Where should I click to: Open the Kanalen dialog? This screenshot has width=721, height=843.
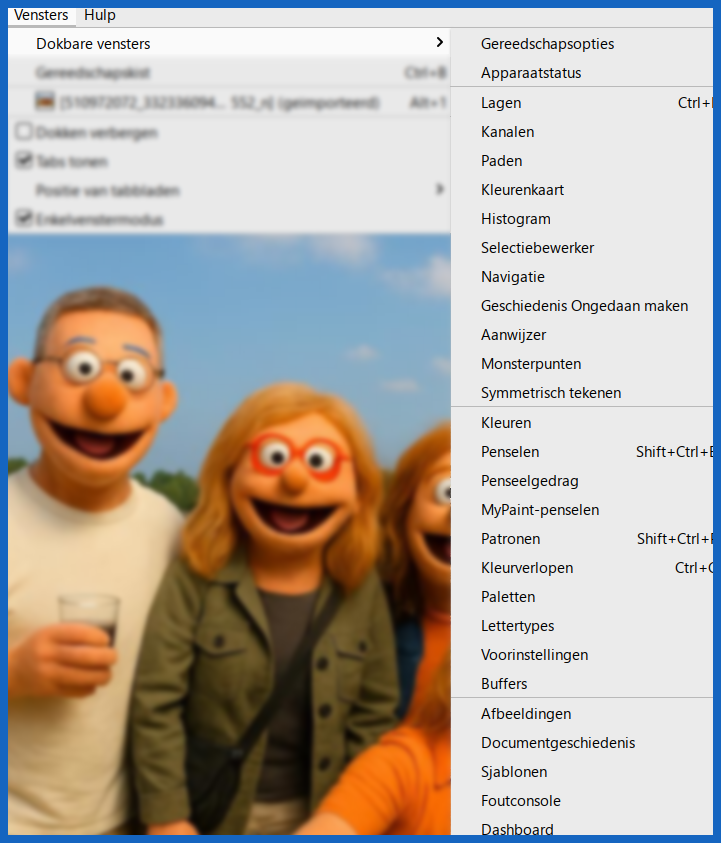tap(582, 132)
